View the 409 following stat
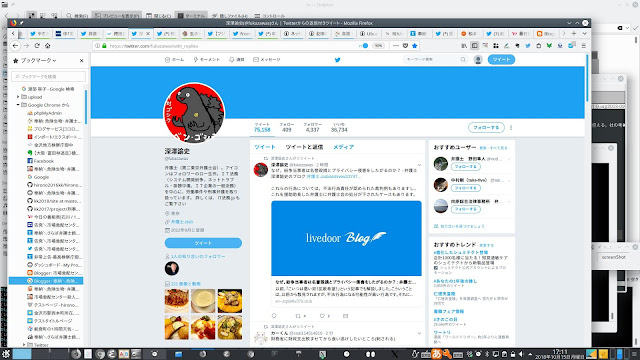Viewport: 640px width, 360px height. (287, 127)
